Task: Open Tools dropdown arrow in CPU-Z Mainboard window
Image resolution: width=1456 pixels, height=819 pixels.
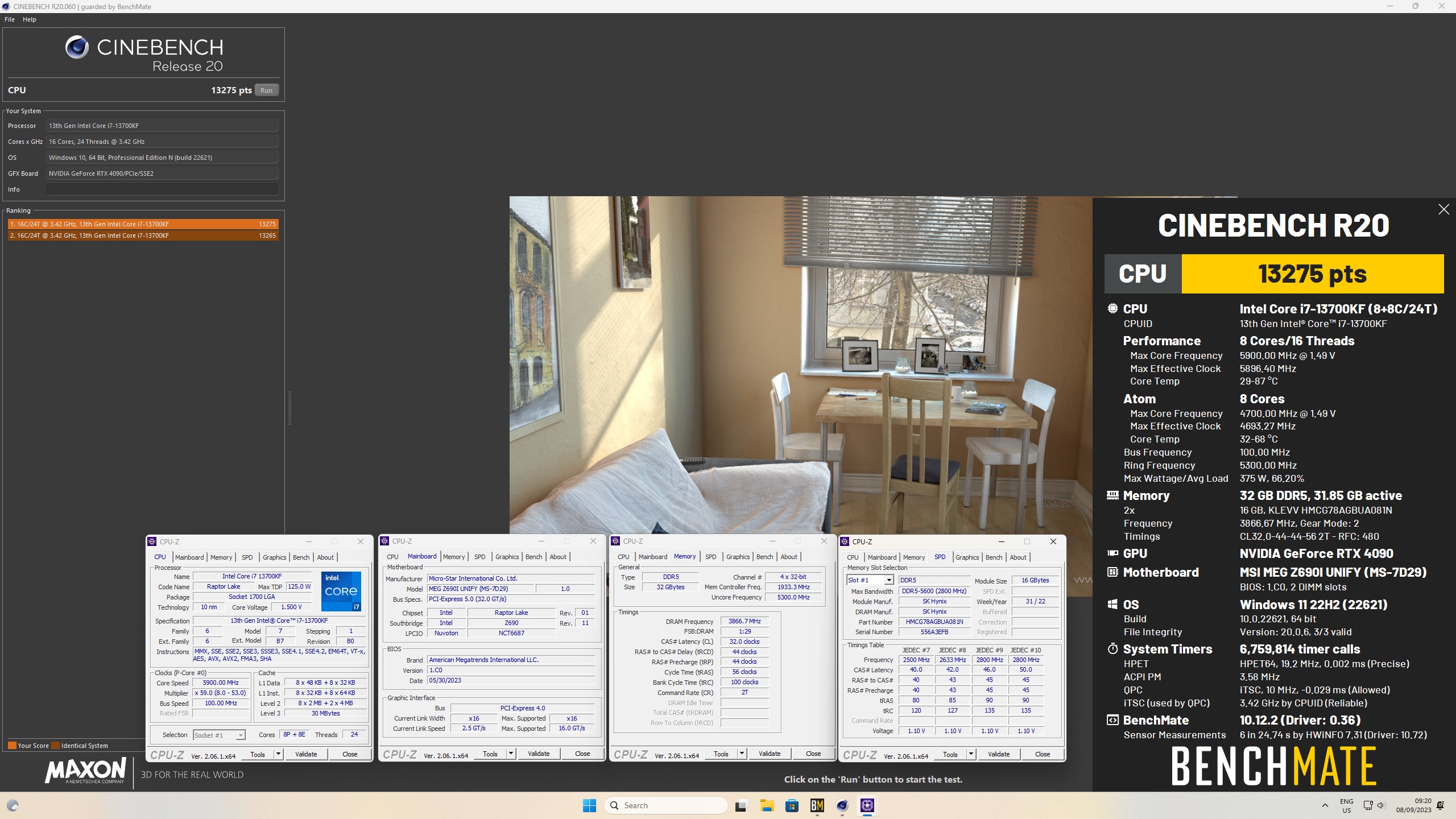Action: [x=511, y=754]
